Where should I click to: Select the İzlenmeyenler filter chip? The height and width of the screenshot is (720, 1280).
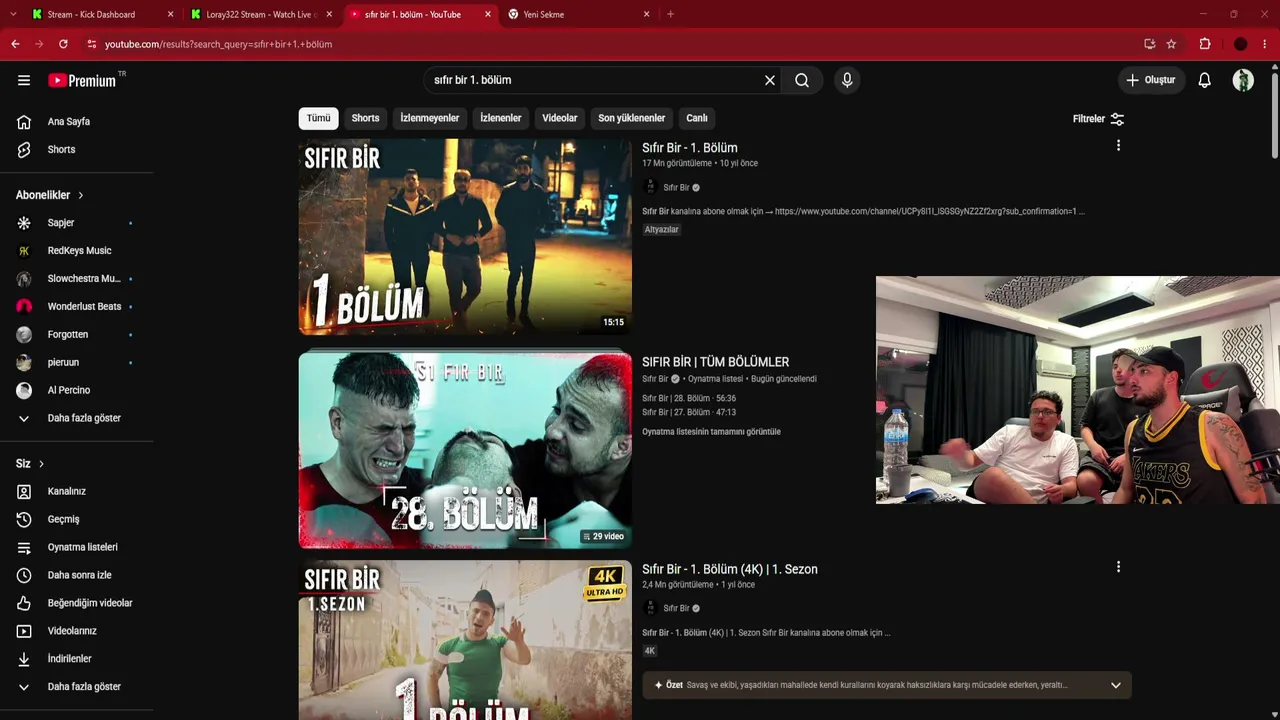tap(430, 118)
